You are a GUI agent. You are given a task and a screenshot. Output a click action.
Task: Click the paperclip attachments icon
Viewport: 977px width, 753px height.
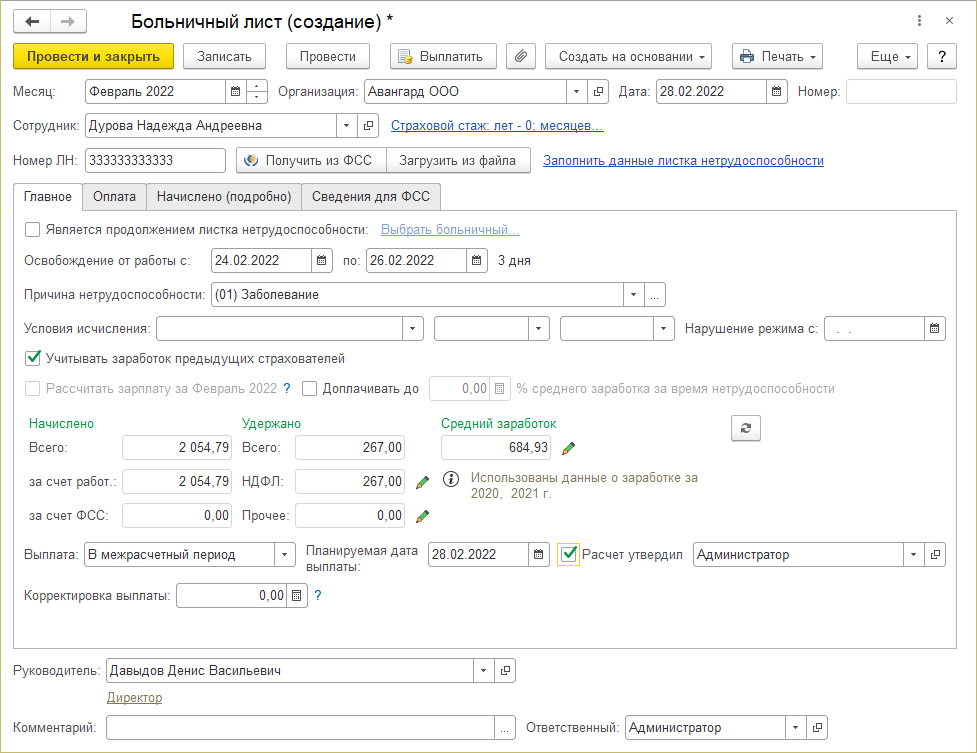[520, 57]
